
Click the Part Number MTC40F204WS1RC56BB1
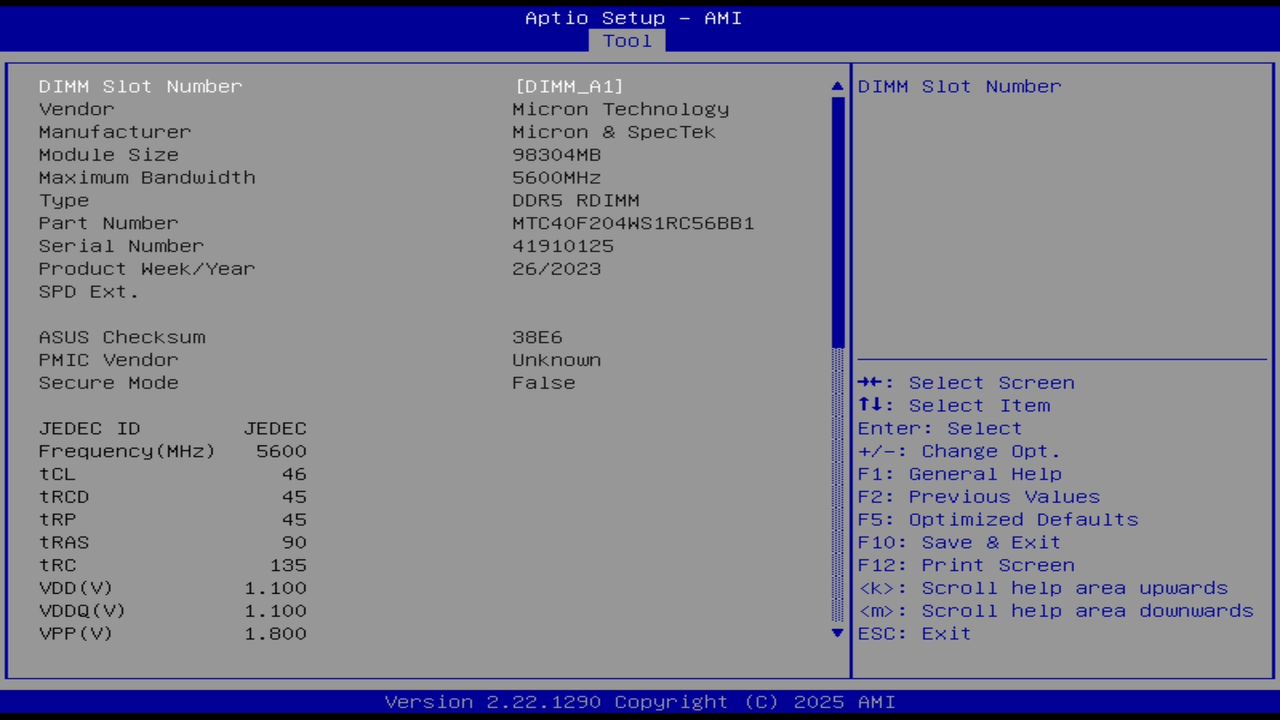click(633, 223)
